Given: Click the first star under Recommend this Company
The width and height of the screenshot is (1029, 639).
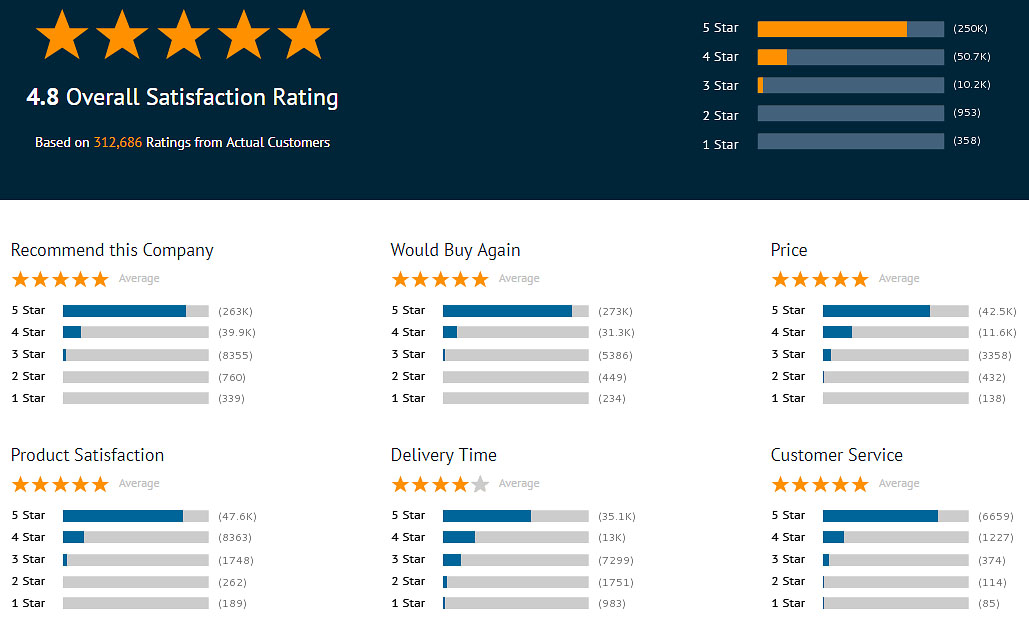Looking at the screenshot, I should click(20, 279).
